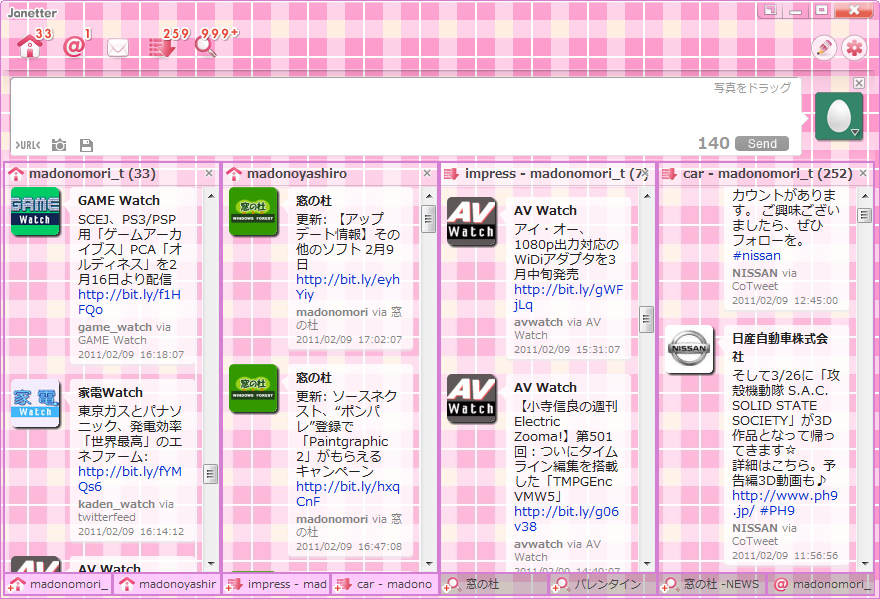
Task: Open link http://www.ph9.jp/
Action: pos(785,503)
